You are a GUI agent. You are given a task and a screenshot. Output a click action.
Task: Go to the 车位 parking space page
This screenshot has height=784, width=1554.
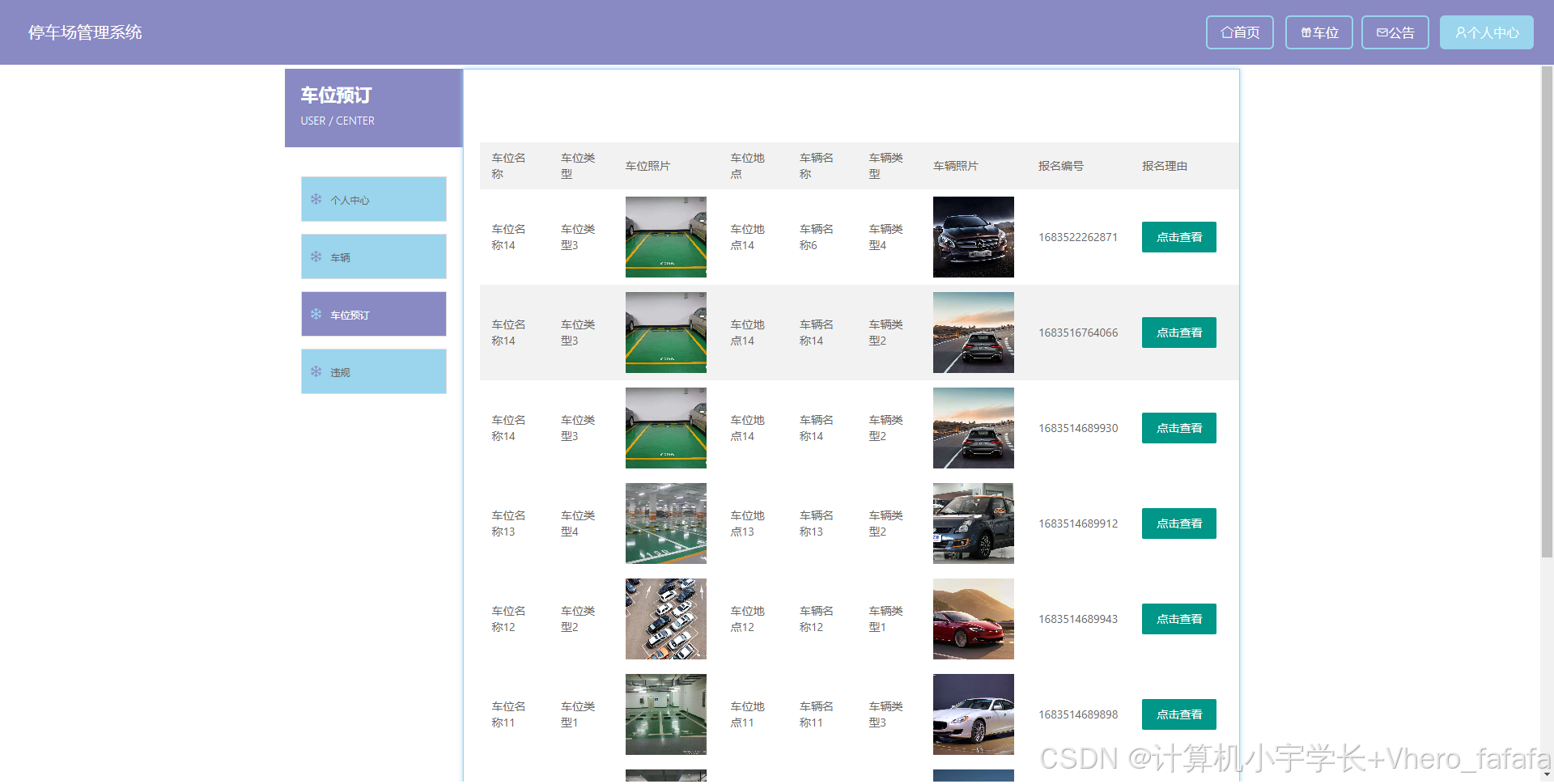tap(1318, 32)
